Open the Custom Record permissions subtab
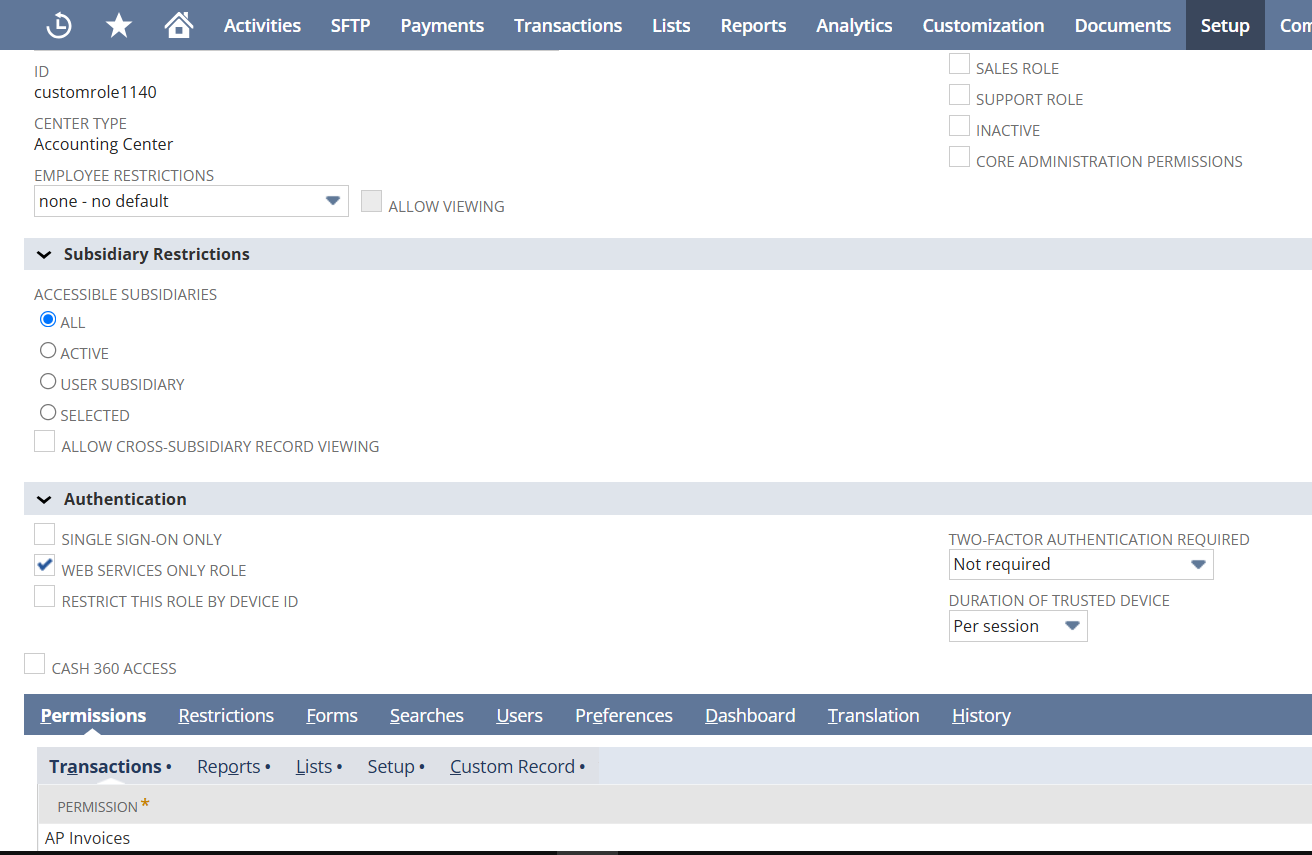The image size is (1312, 855). (512, 767)
